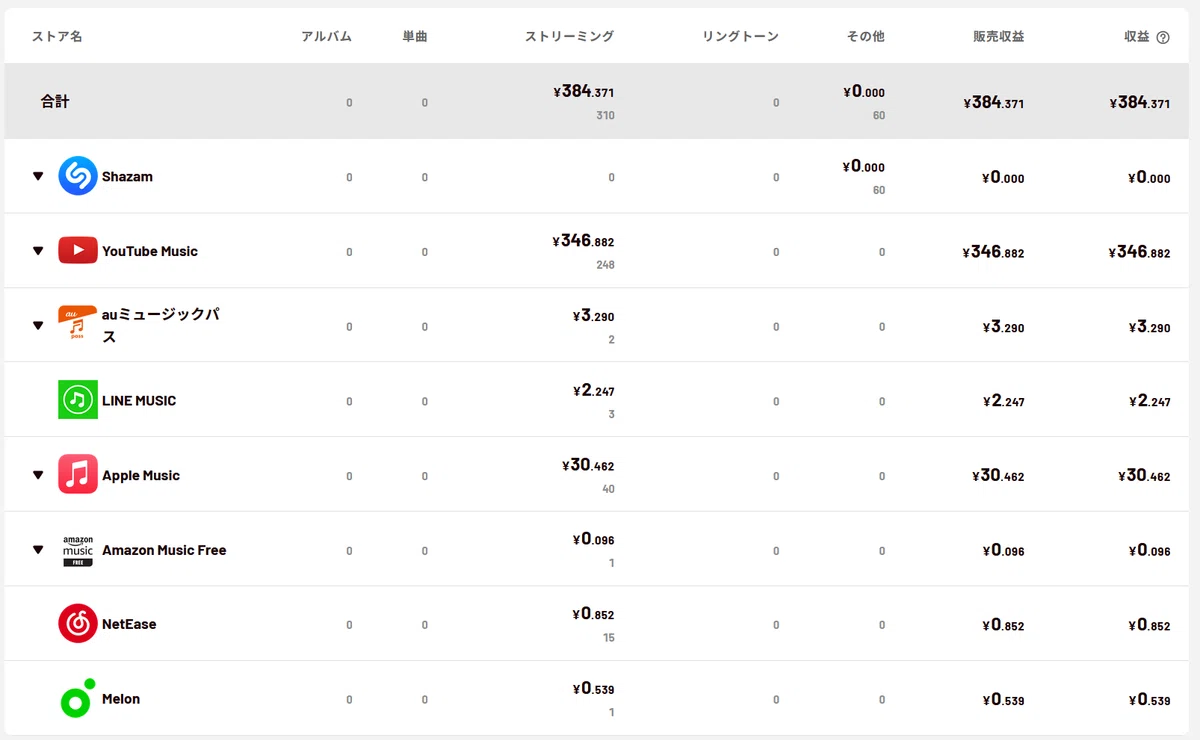Click the ストア名 column header

click(x=57, y=37)
